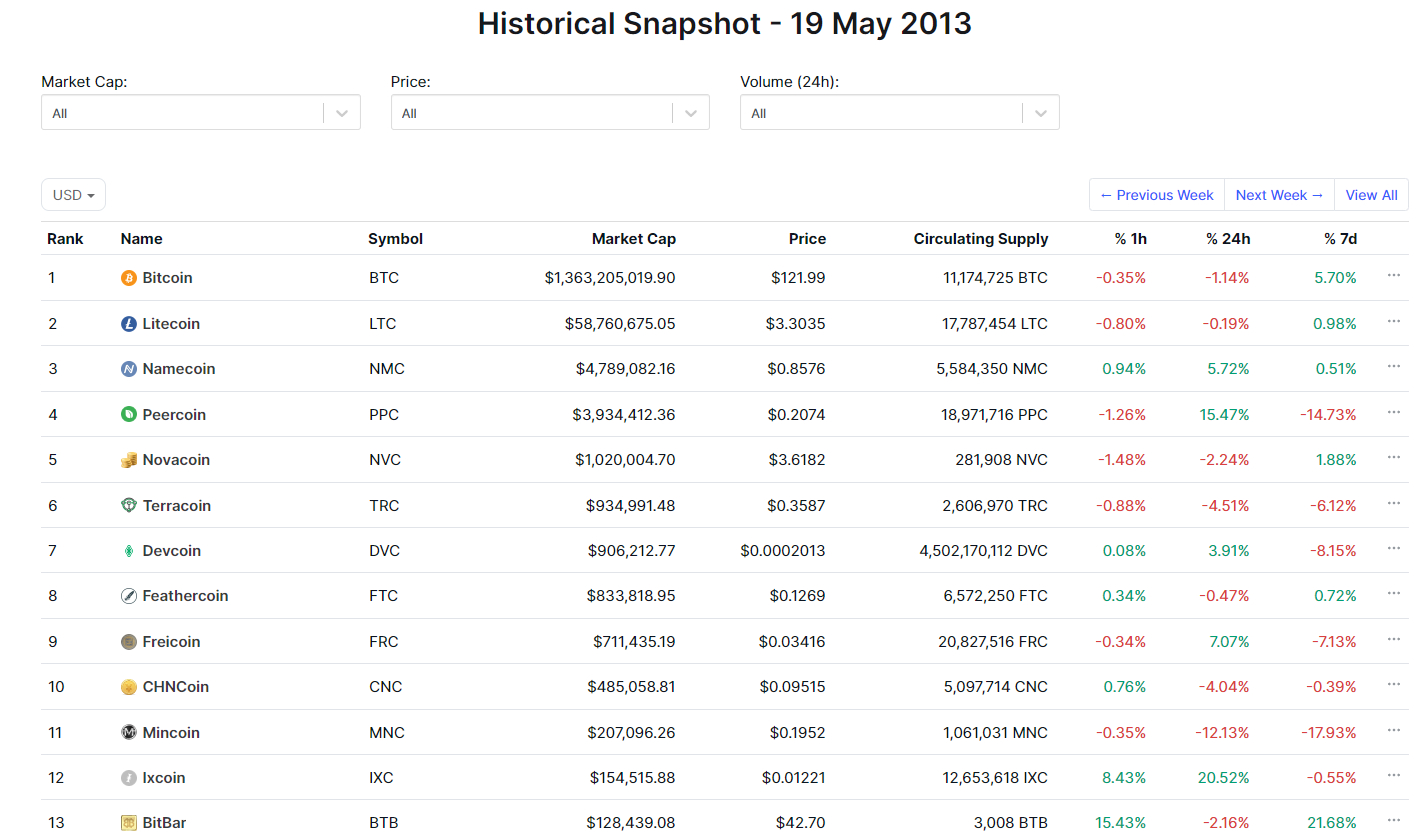Click Bitcoin price $121.99
The image size is (1419, 840).
tap(798, 278)
